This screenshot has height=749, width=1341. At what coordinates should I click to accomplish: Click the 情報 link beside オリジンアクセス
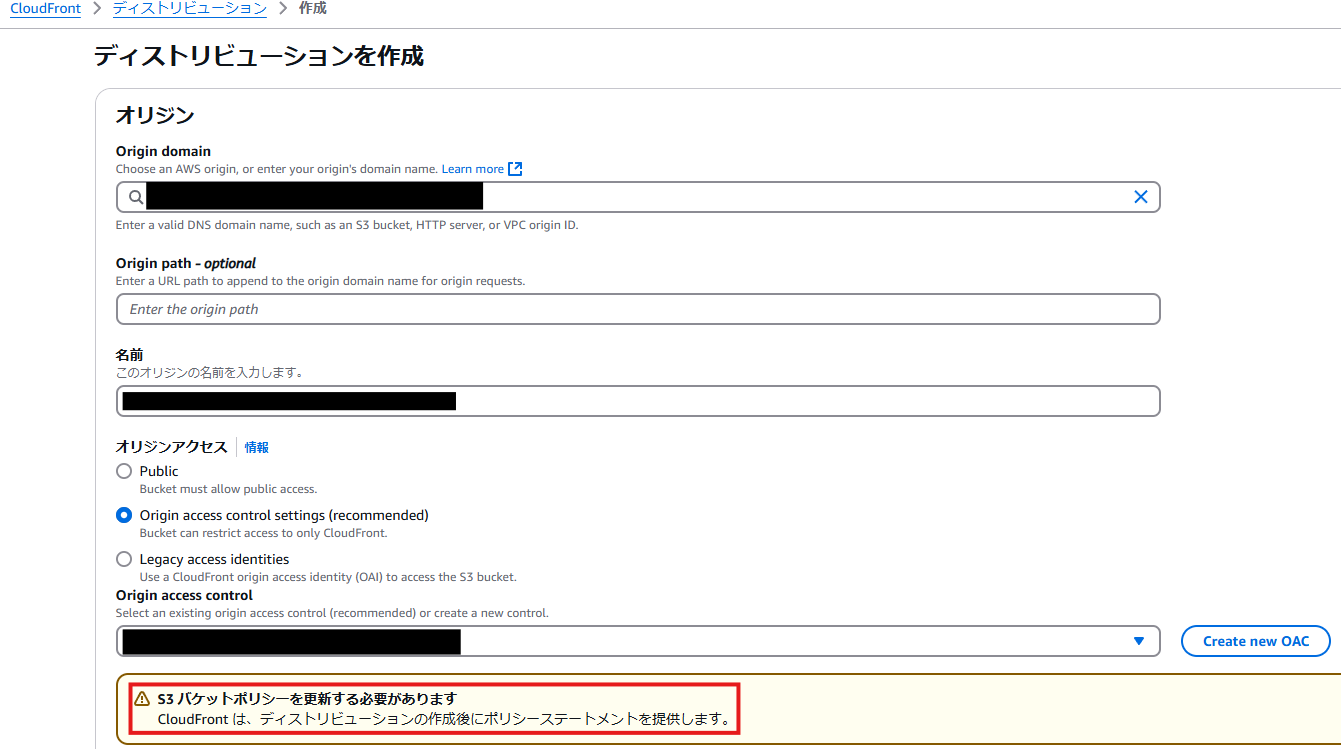[256, 447]
